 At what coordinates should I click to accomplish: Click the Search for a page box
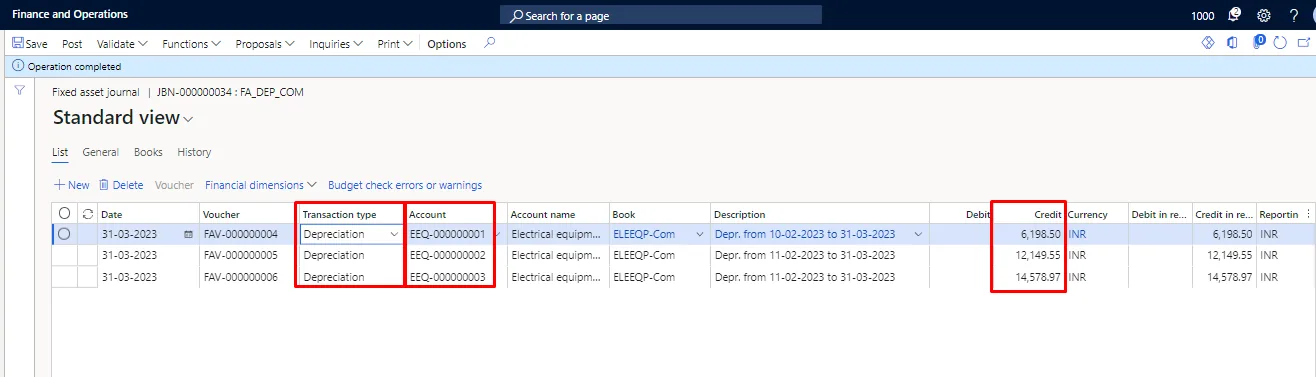(x=660, y=15)
